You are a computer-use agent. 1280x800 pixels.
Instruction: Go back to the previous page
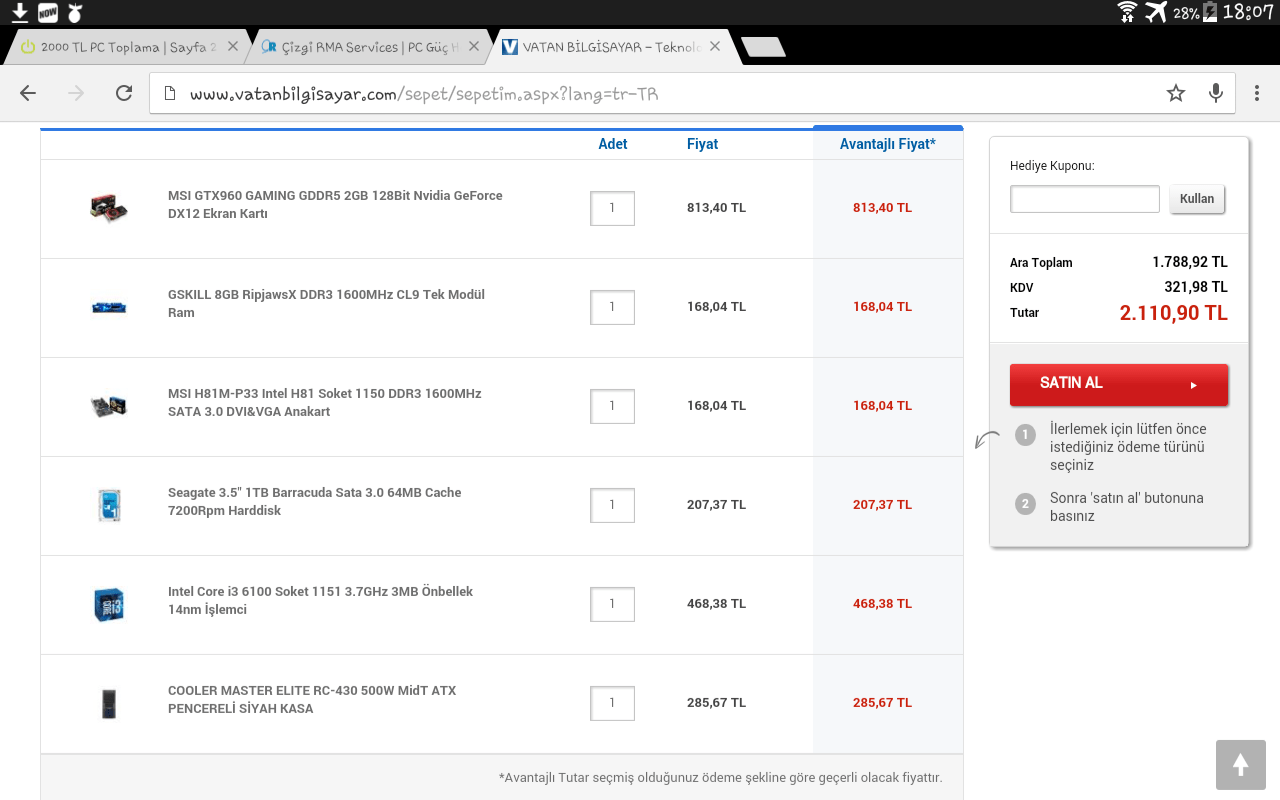[x=28, y=93]
